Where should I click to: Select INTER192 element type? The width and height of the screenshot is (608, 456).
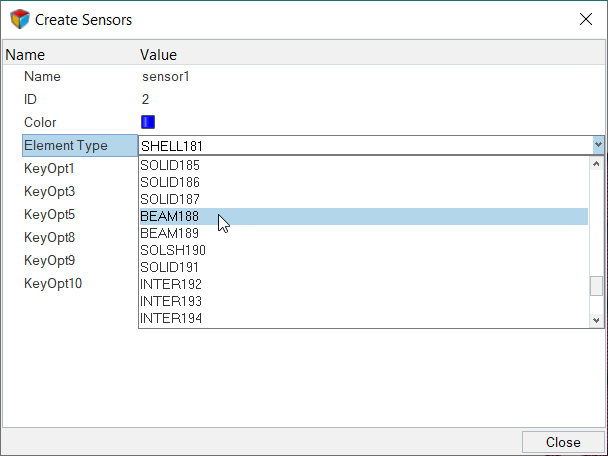(171, 284)
